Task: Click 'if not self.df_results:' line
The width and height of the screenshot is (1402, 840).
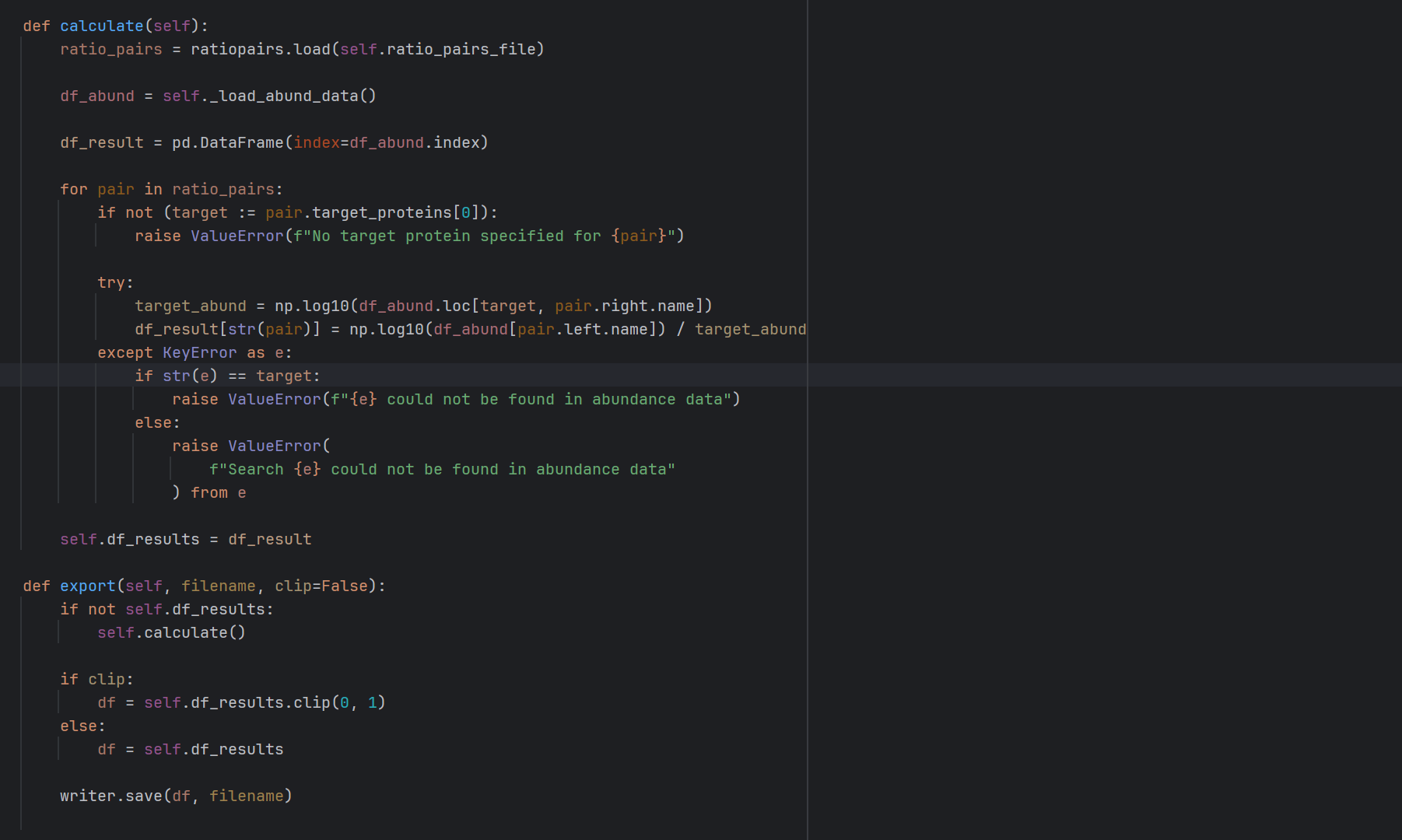Action: point(167,609)
